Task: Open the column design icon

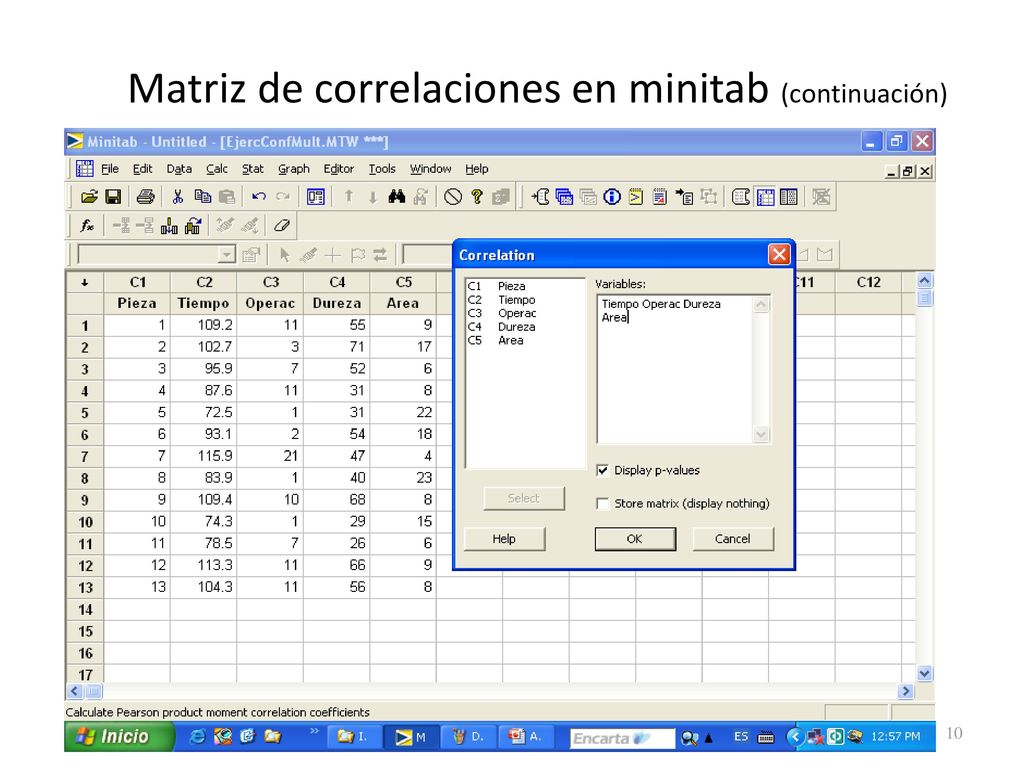Action: click(x=789, y=197)
